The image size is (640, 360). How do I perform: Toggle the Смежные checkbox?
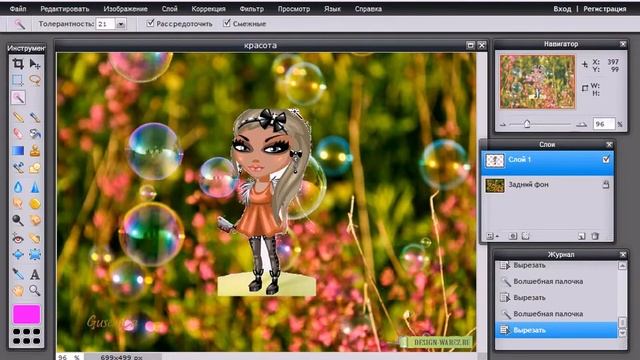(227, 23)
